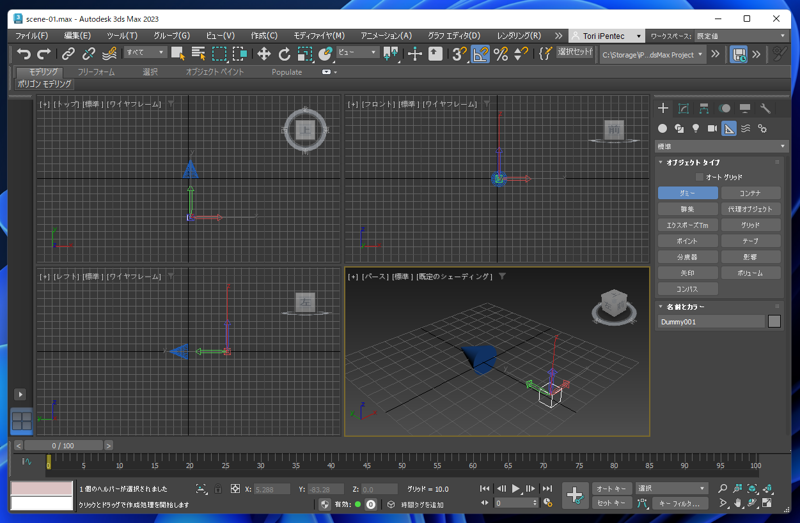Open the helper subcategory 標準 dropdown
The height and width of the screenshot is (523, 800).
pyautogui.click(x=721, y=146)
